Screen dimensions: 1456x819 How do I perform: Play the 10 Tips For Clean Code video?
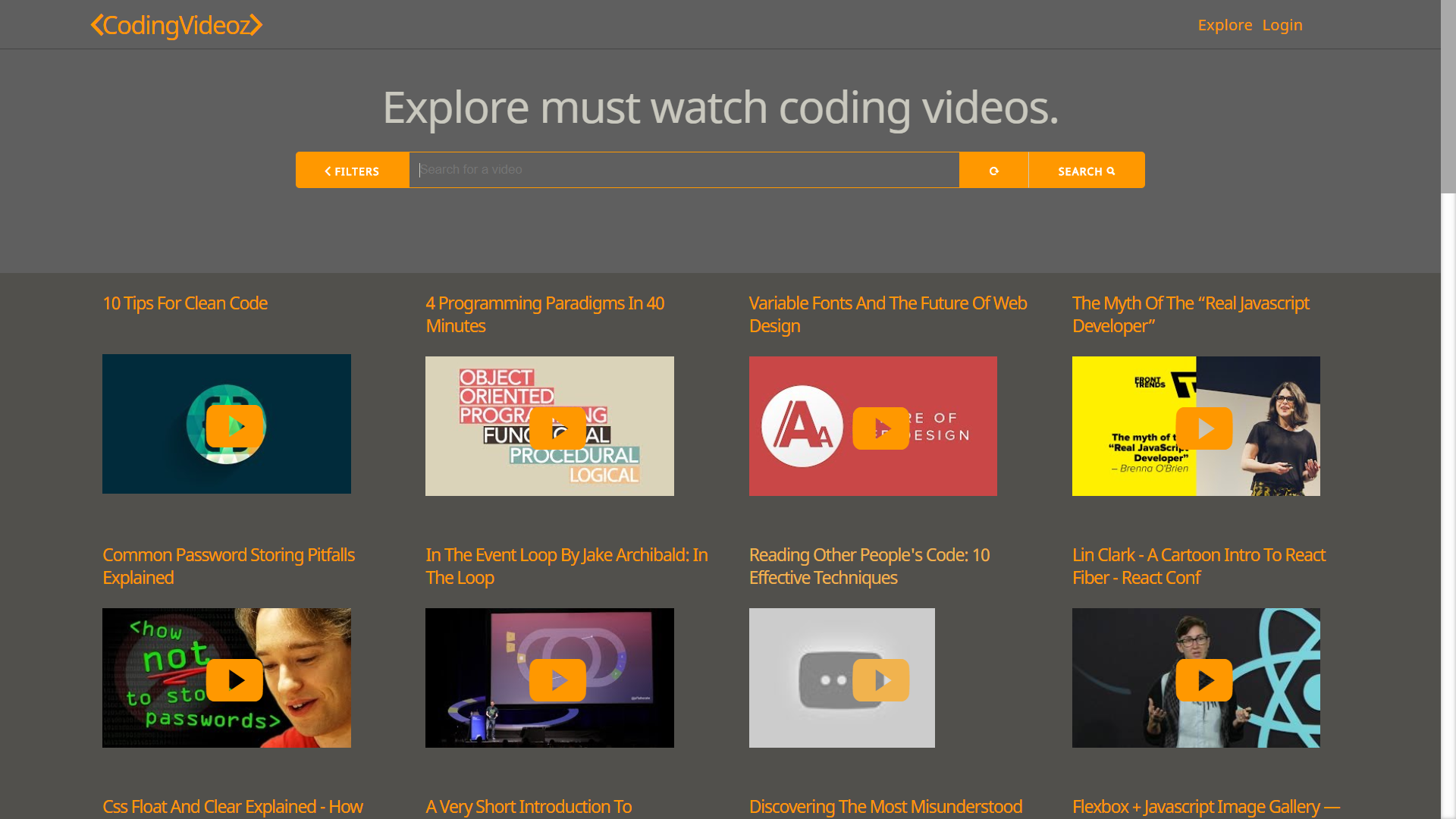click(x=234, y=426)
